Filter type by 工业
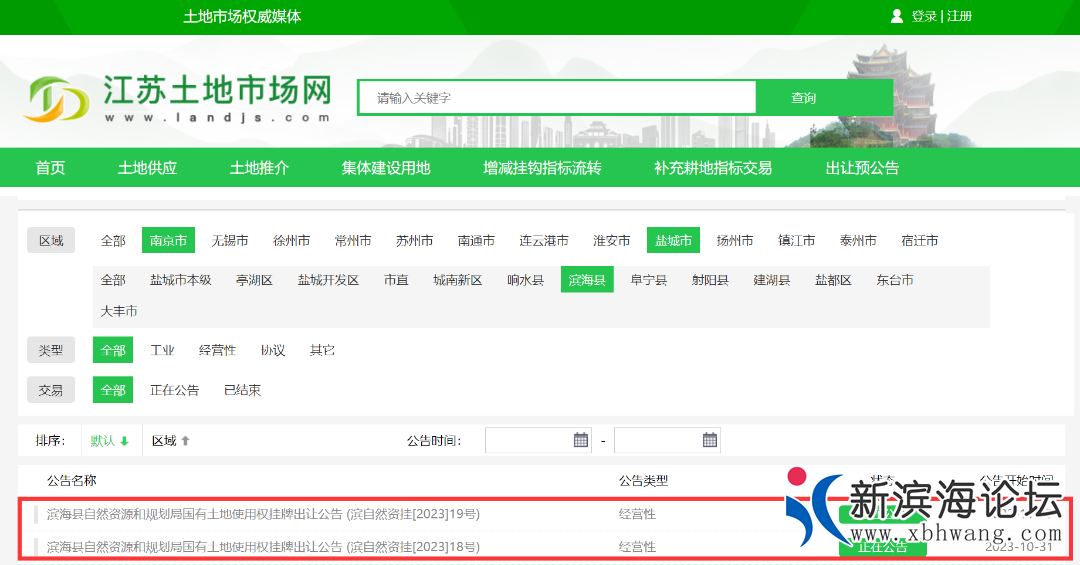Image resolution: width=1080 pixels, height=565 pixels. click(162, 350)
